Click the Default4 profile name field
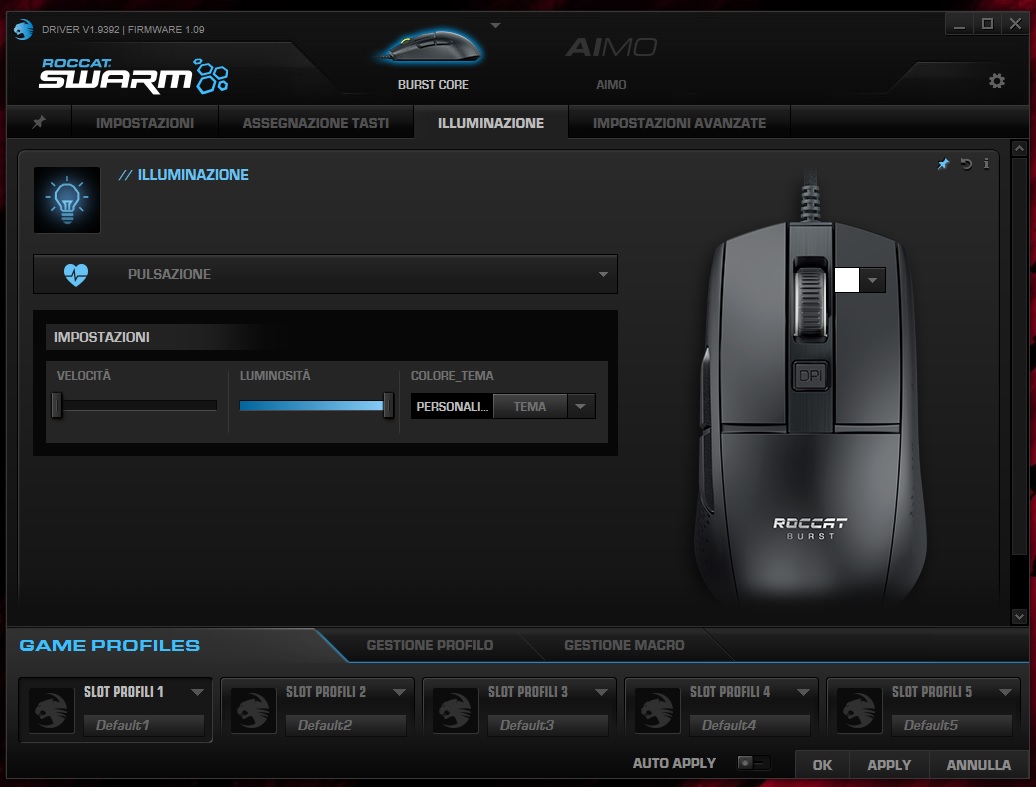 750,725
